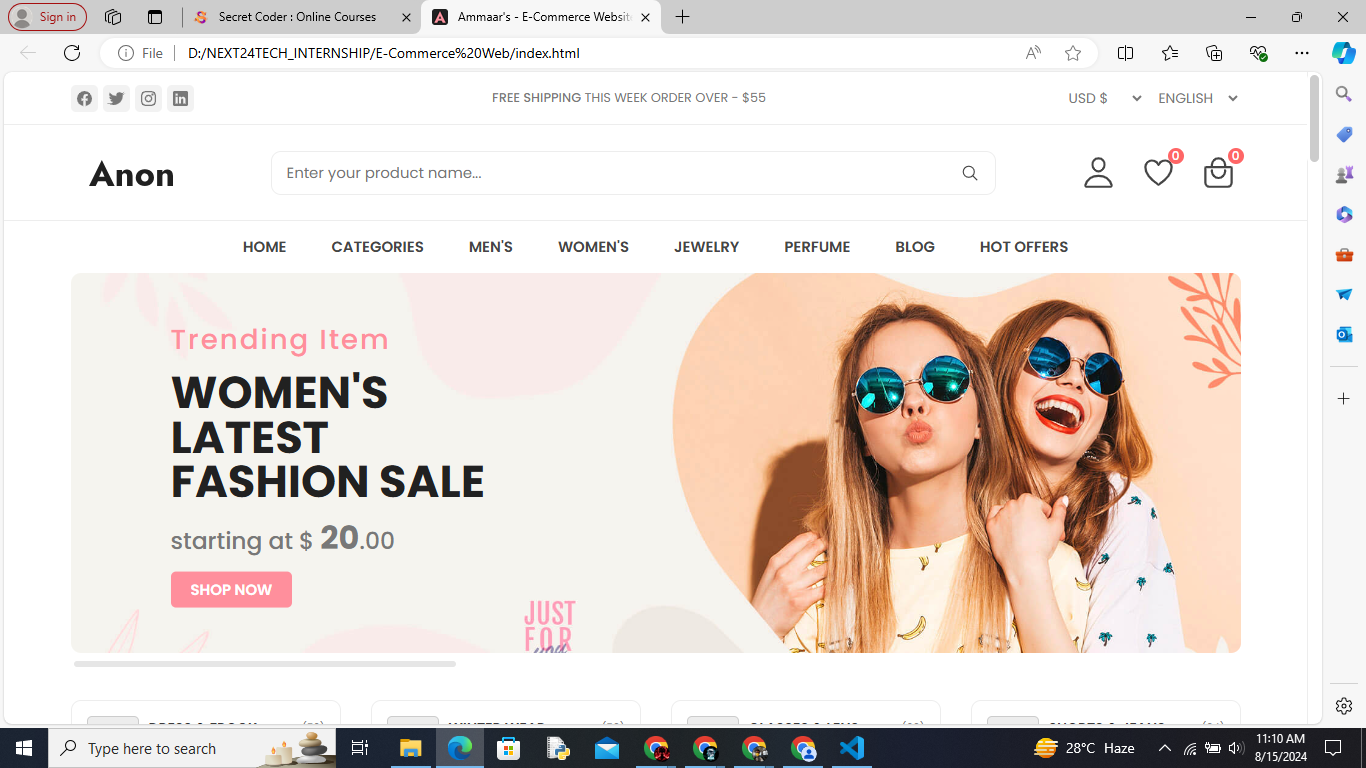Open the tab actions menu icon
The width and height of the screenshot is (1366, 768).
(154, 17)
